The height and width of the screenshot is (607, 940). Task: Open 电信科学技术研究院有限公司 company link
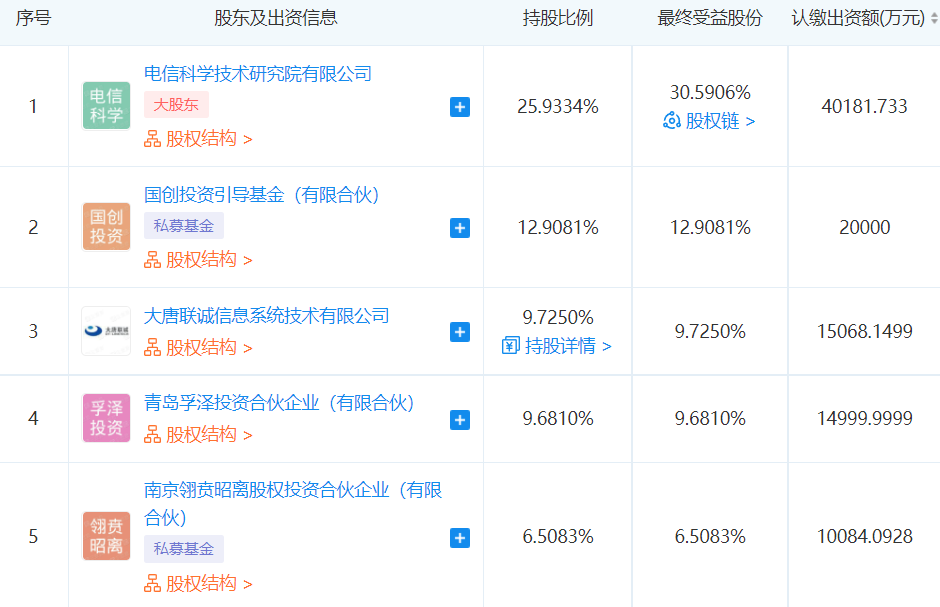(x=258, y=74)
